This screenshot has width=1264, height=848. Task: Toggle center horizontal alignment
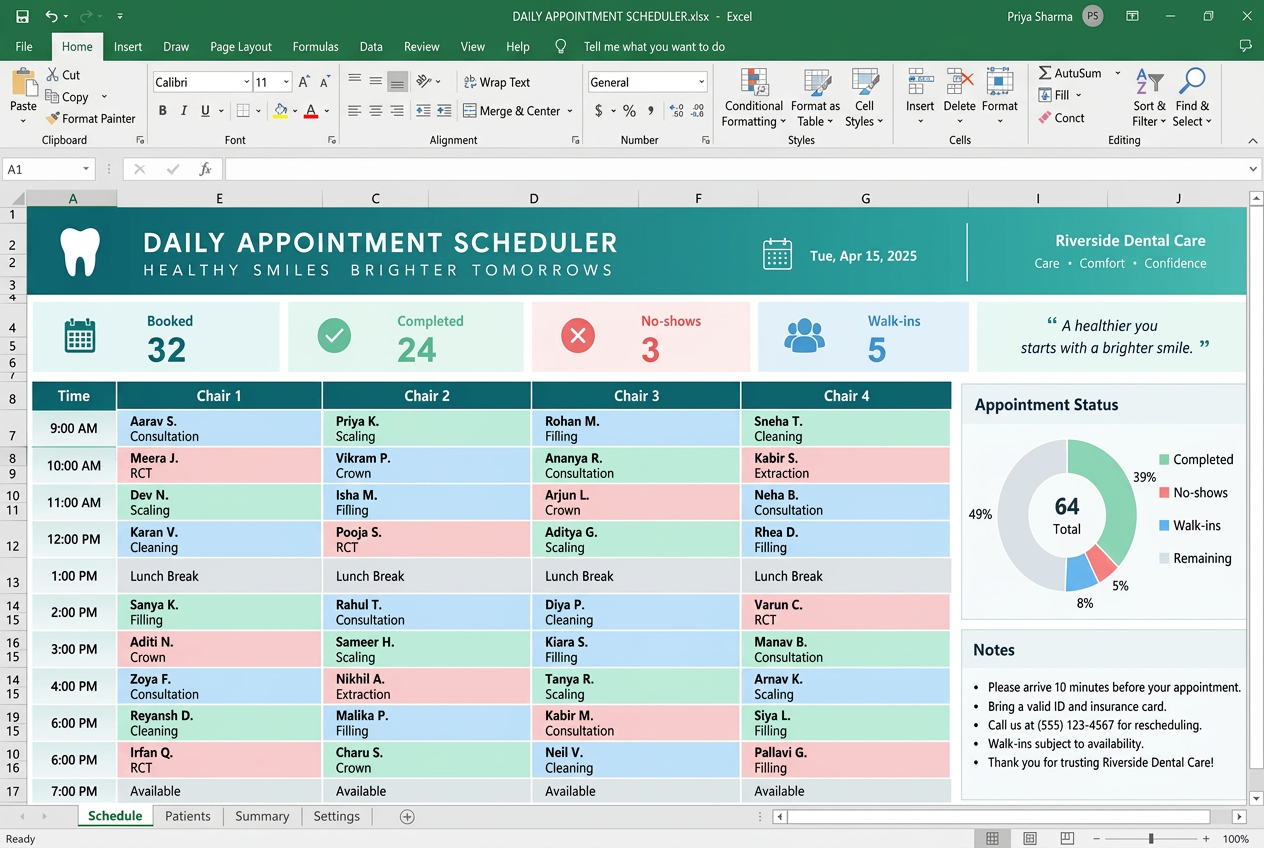tap(376, 111)
